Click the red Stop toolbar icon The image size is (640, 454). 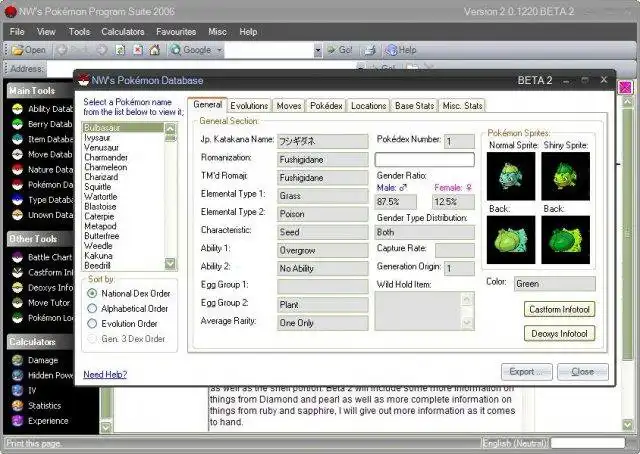click(138, 50)
